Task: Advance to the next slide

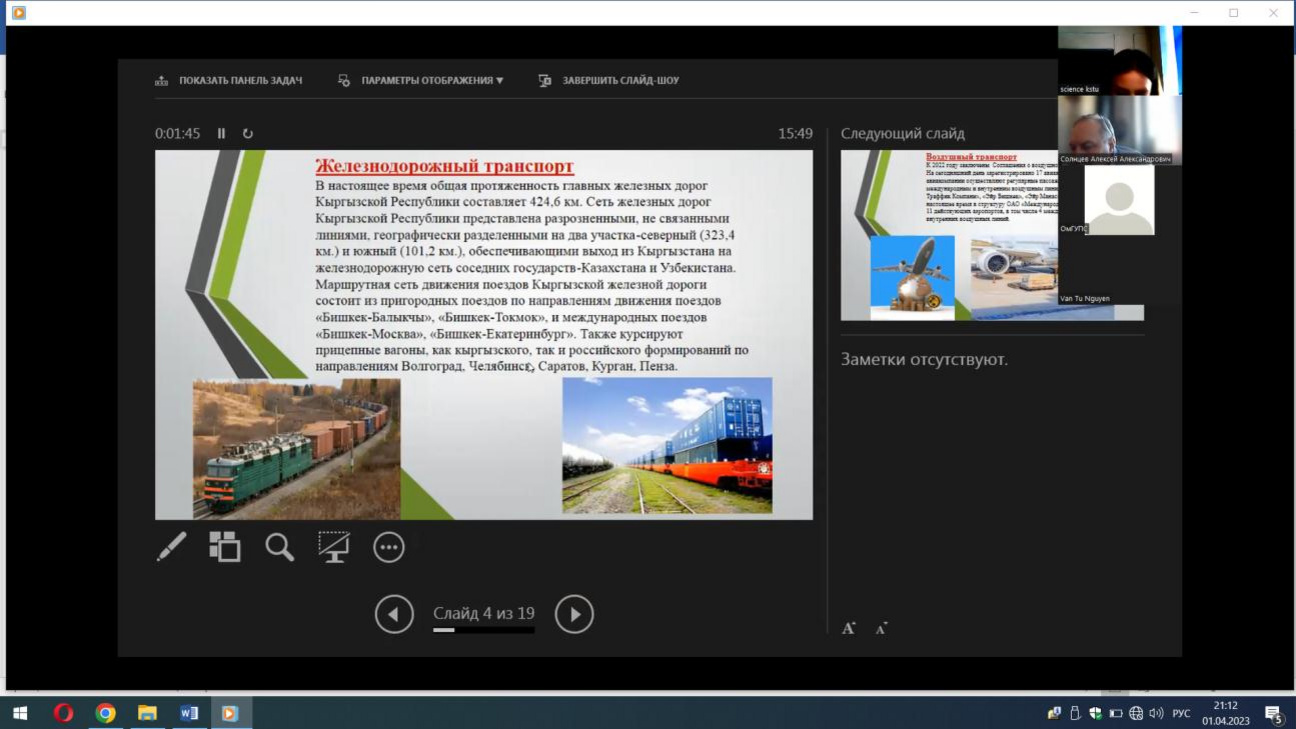Action: [x=574, y=614]
